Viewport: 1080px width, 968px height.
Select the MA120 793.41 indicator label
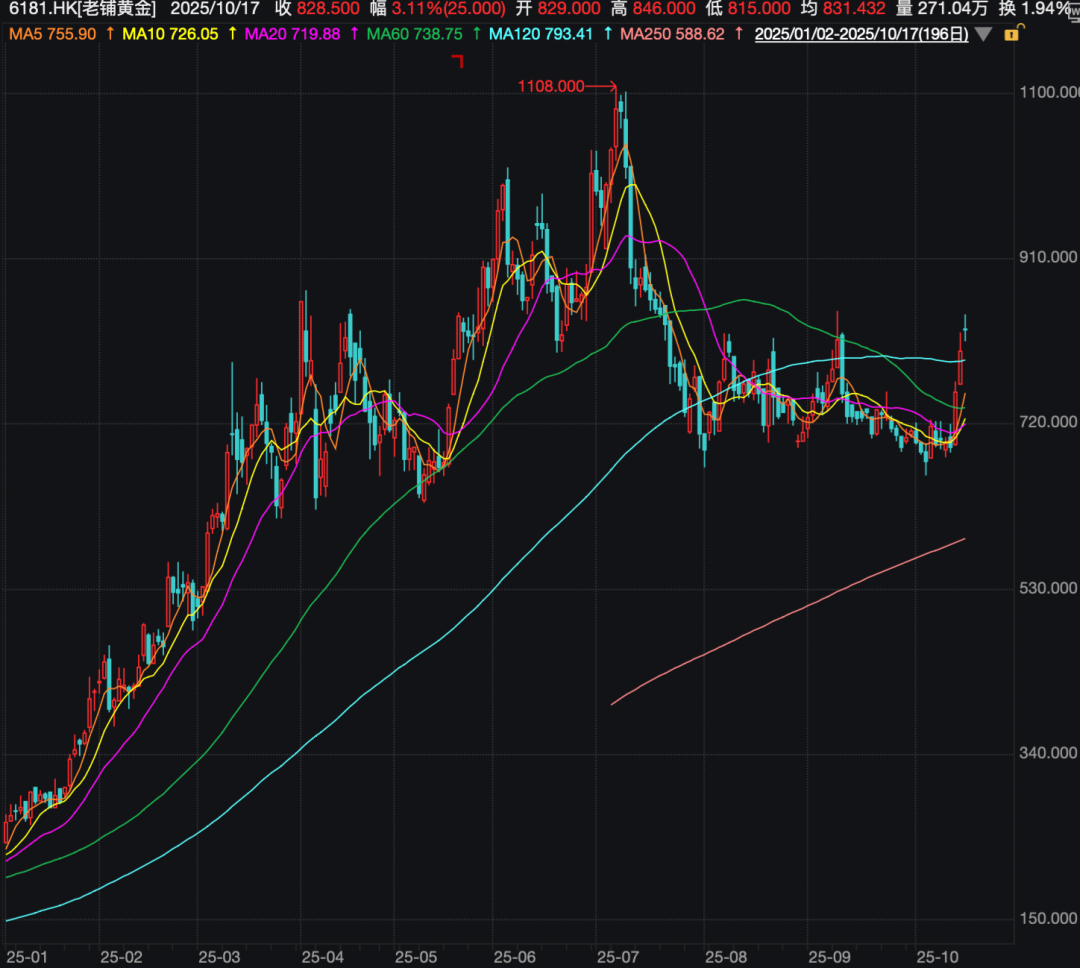541,34
